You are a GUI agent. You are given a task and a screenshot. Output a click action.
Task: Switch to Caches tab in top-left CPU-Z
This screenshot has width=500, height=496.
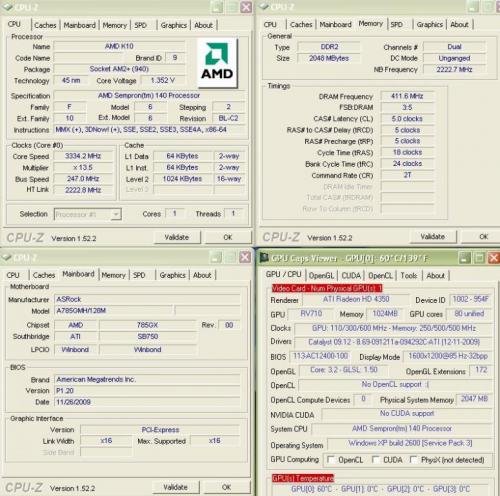45,25
